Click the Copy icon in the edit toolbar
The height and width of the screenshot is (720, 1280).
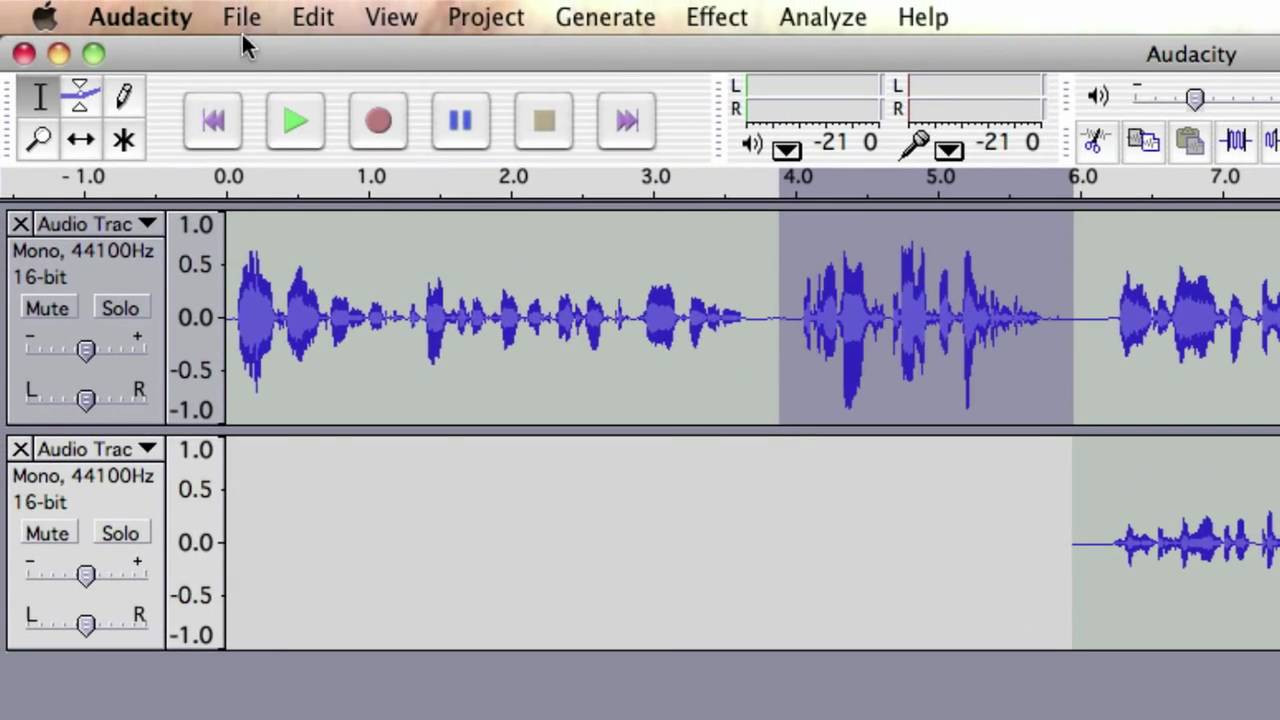pyautogui.click(x=1143, y=141)
